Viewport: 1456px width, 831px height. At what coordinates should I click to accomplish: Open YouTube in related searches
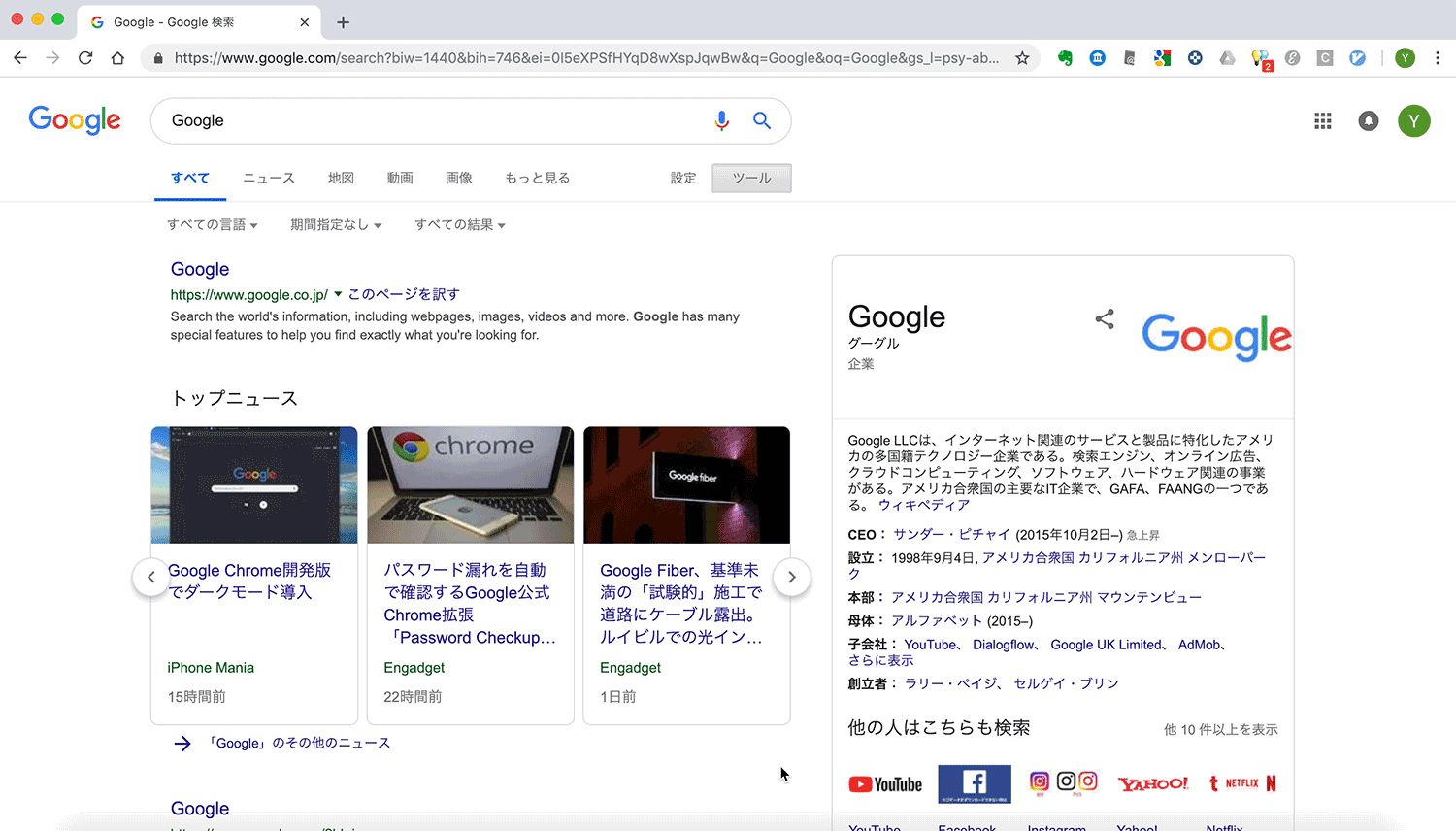885,784
